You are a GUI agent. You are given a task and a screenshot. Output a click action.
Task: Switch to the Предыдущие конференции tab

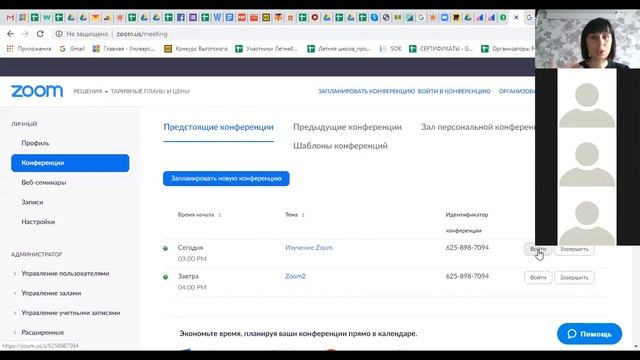point(347,127)
